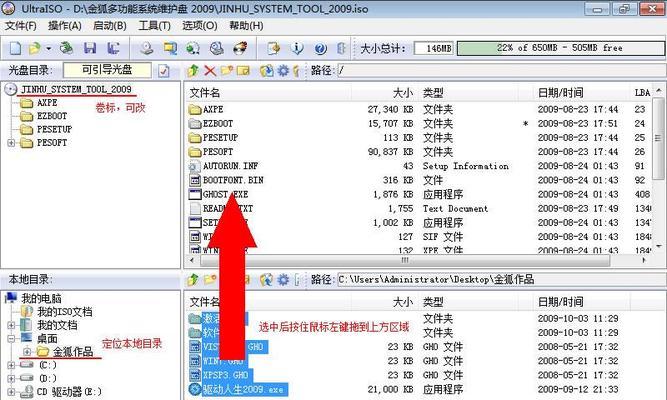667x400 pixels.
Task: Open an ISO file with the folder icon
Action: coord(34,49)
